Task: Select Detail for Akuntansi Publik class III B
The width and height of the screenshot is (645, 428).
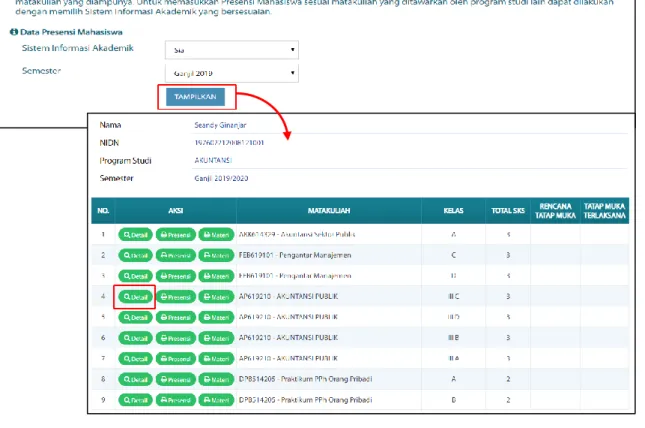Action: click(x=135, y=338)
